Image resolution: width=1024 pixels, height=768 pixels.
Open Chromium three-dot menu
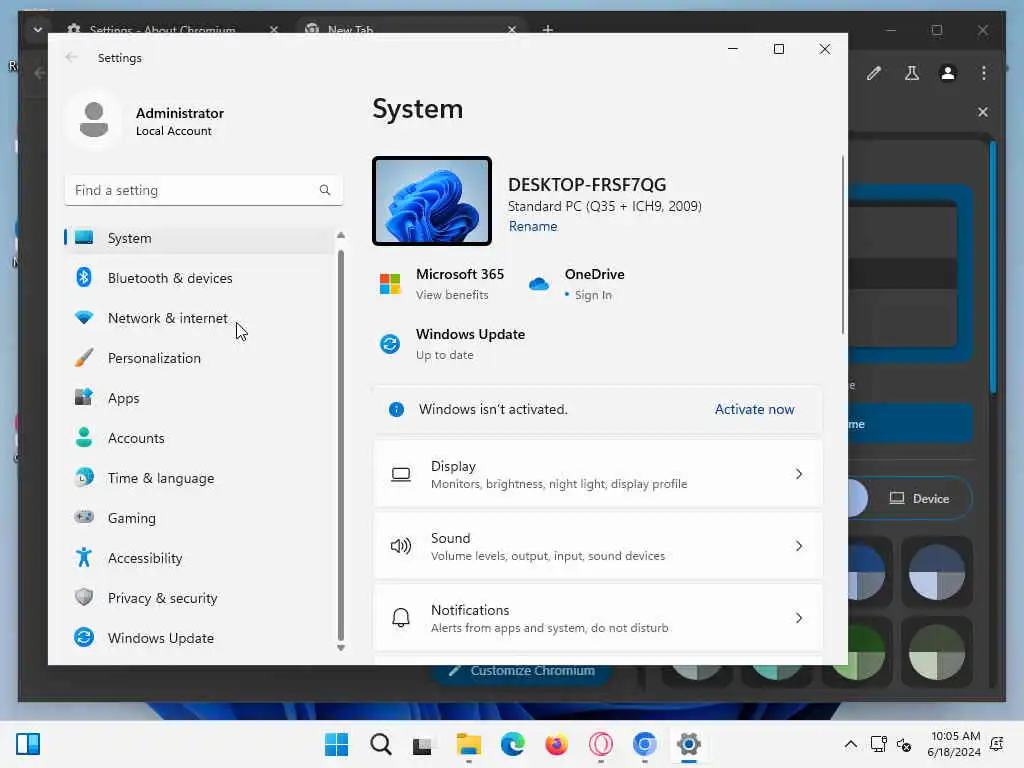pos(984,73)
